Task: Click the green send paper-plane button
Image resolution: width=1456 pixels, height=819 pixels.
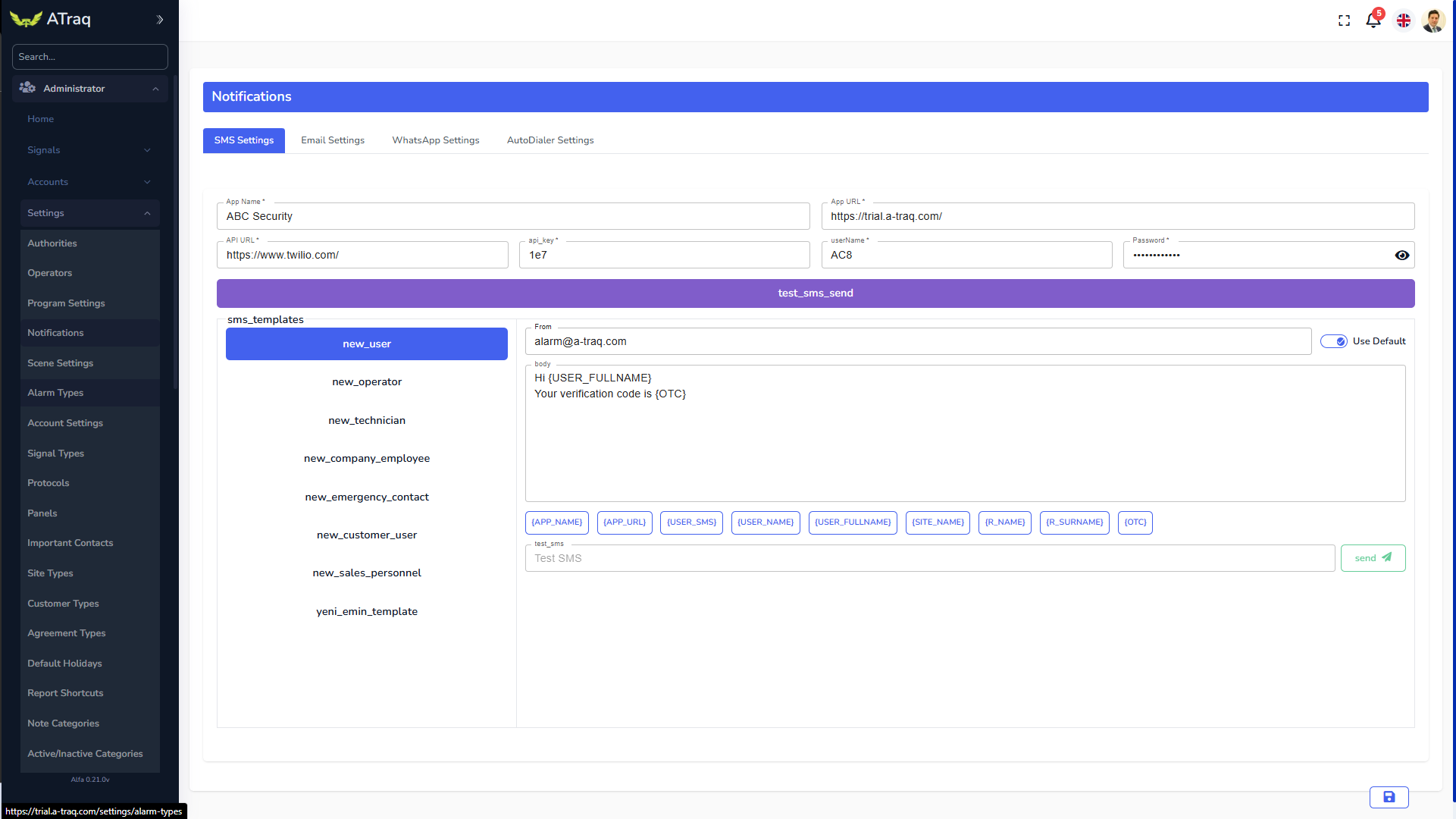Action: tap(1373, 558)
